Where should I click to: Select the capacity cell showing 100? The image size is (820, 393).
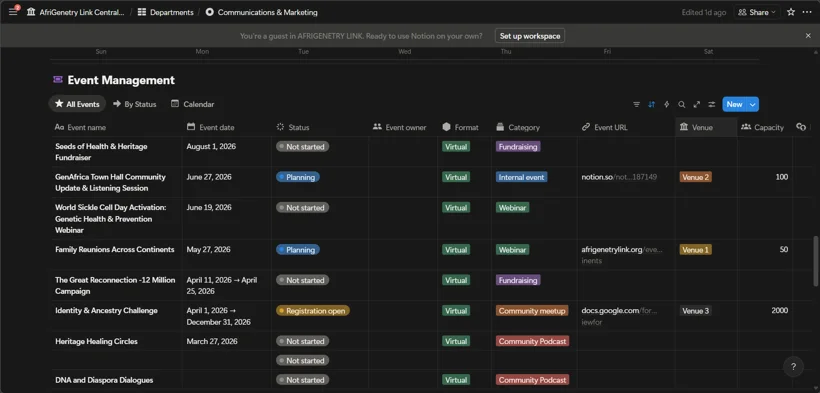(x=765, y=182)
